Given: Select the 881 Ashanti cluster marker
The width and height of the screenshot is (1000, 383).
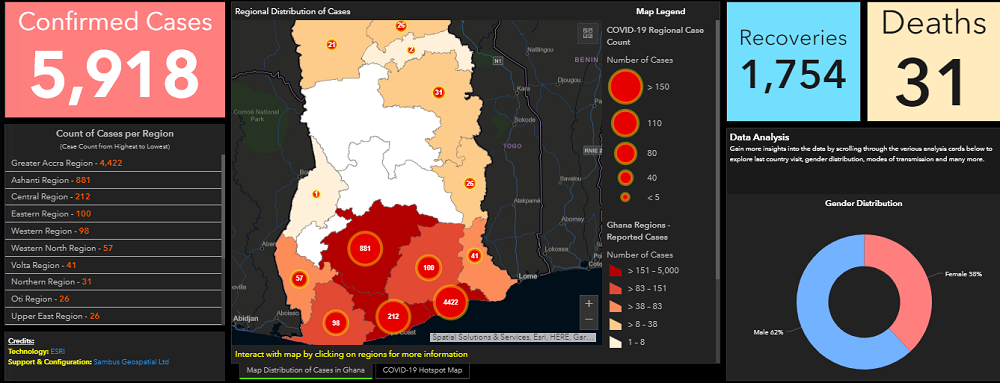Looking at the screenshot, I should coord(365,248).
